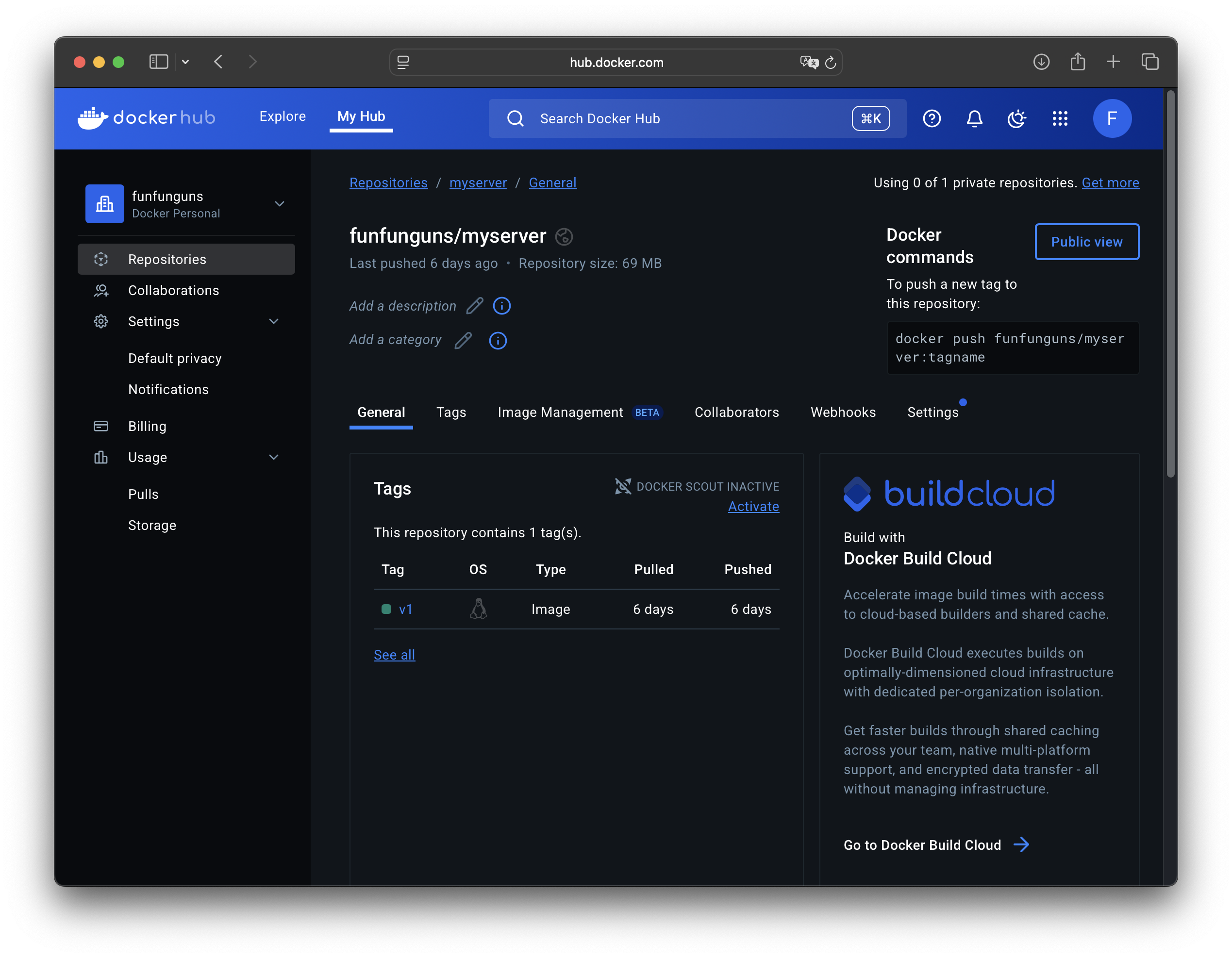The height and width of the screenshot is (958, 1232).
Task: Collapse the Settings section chevron in sidebar
Action: coord(274,321)
